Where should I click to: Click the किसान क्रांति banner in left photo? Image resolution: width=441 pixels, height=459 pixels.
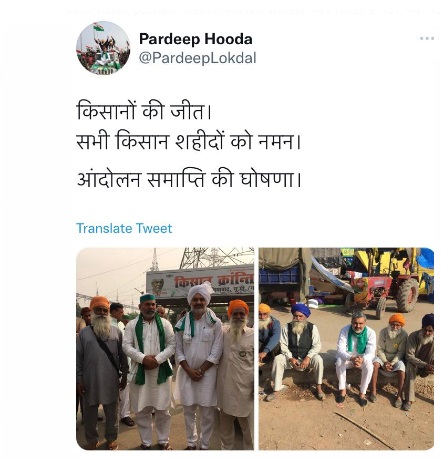200,282
